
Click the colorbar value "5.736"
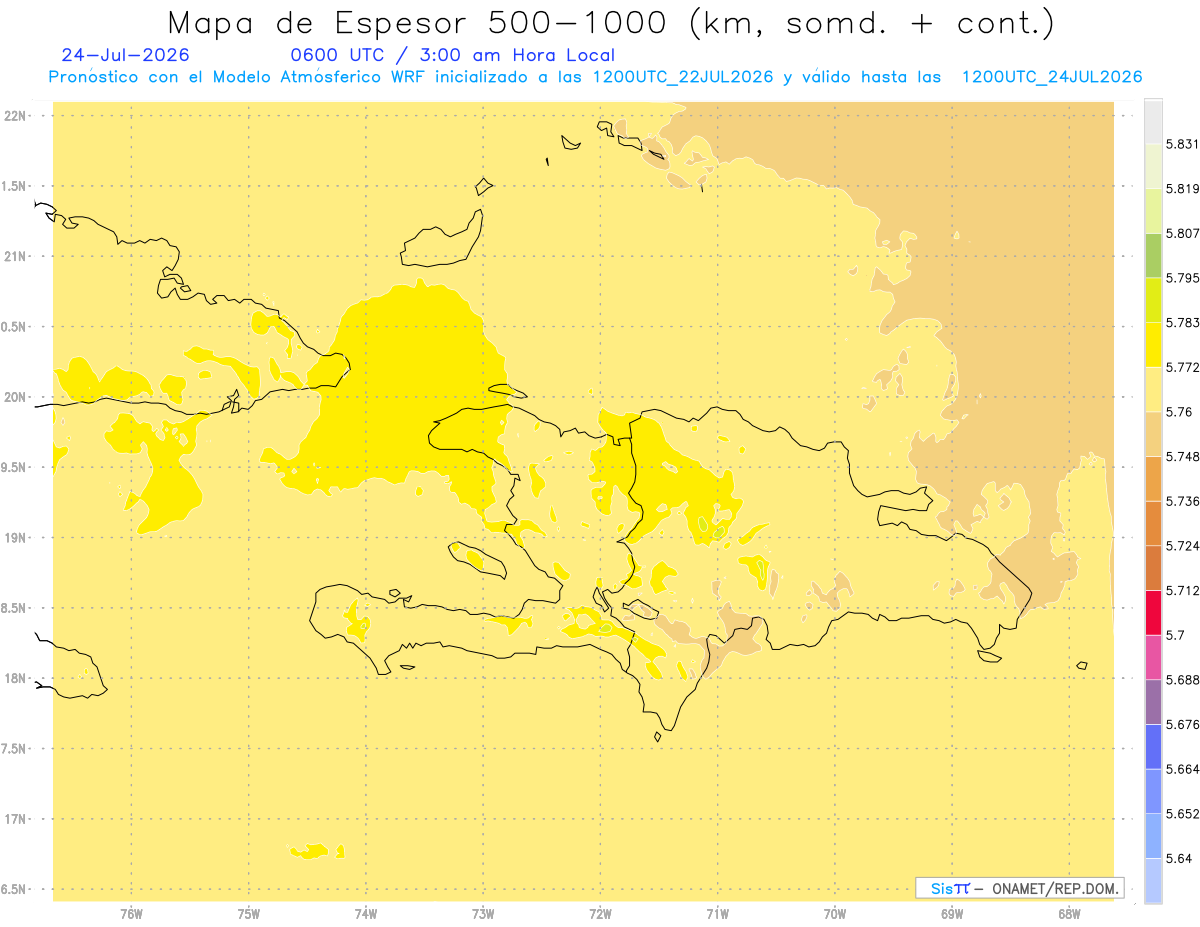pos(1183,501)
